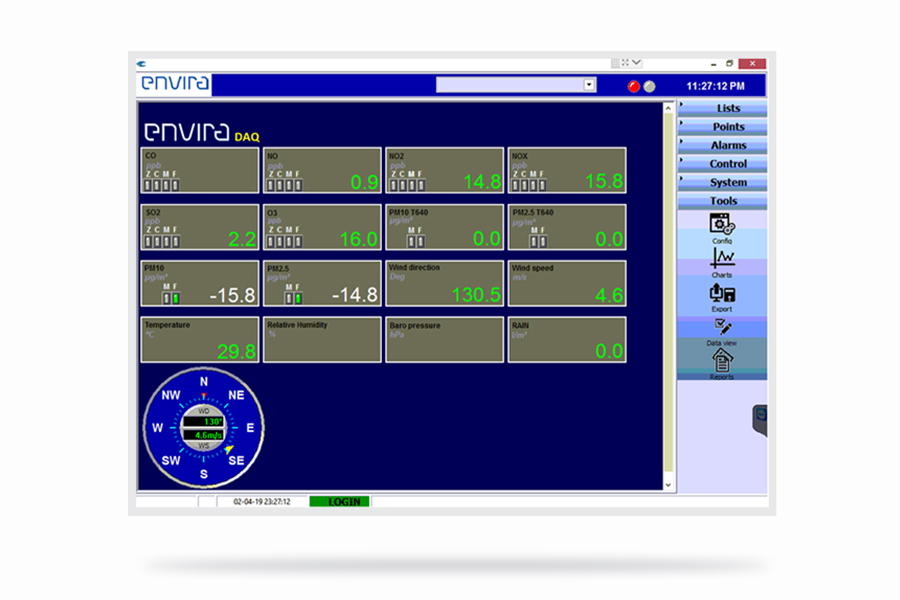Toggle the F flag on PM2.5 T640 tile
Viewport: 900px width, 600px height.
coord(543,242)
